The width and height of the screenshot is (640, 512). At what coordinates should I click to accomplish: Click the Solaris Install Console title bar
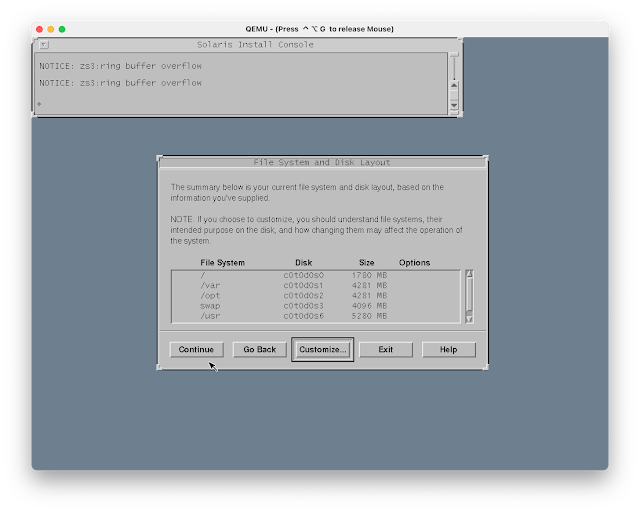tap(255, 45)
